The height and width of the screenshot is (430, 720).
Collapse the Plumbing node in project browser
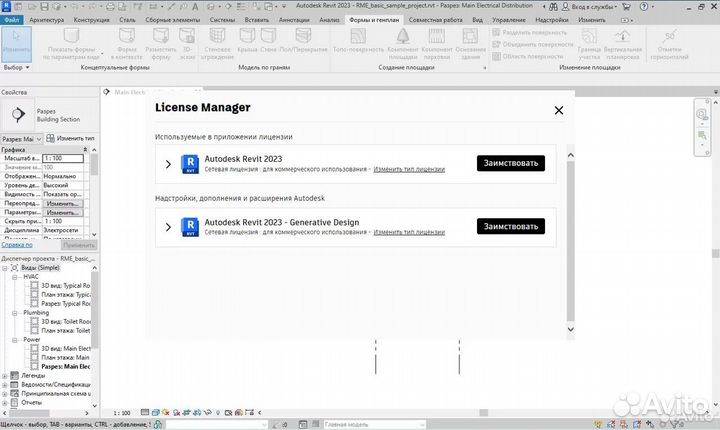click(15, 313)
